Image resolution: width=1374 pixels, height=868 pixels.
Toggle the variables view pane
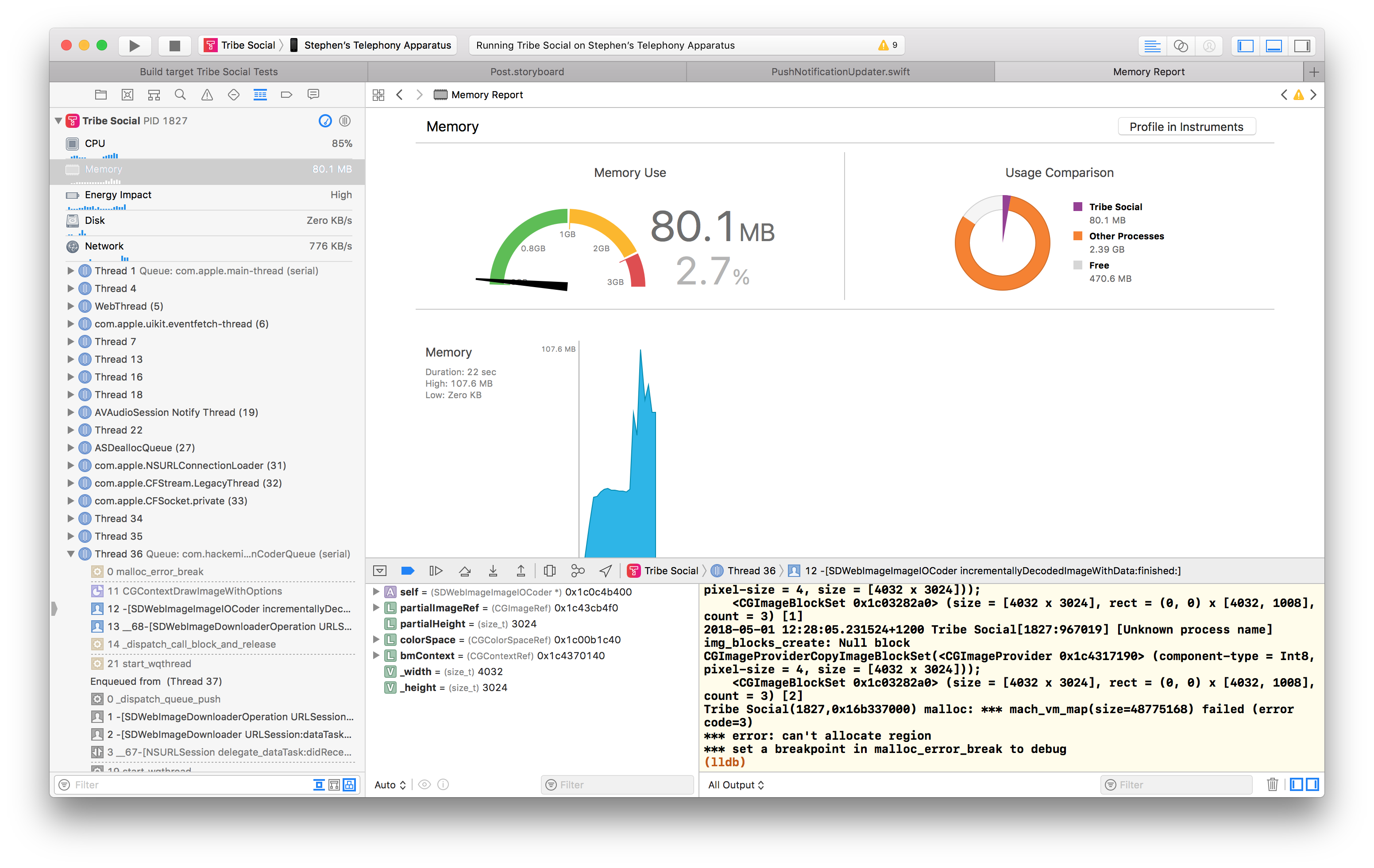coord(1297,785)
